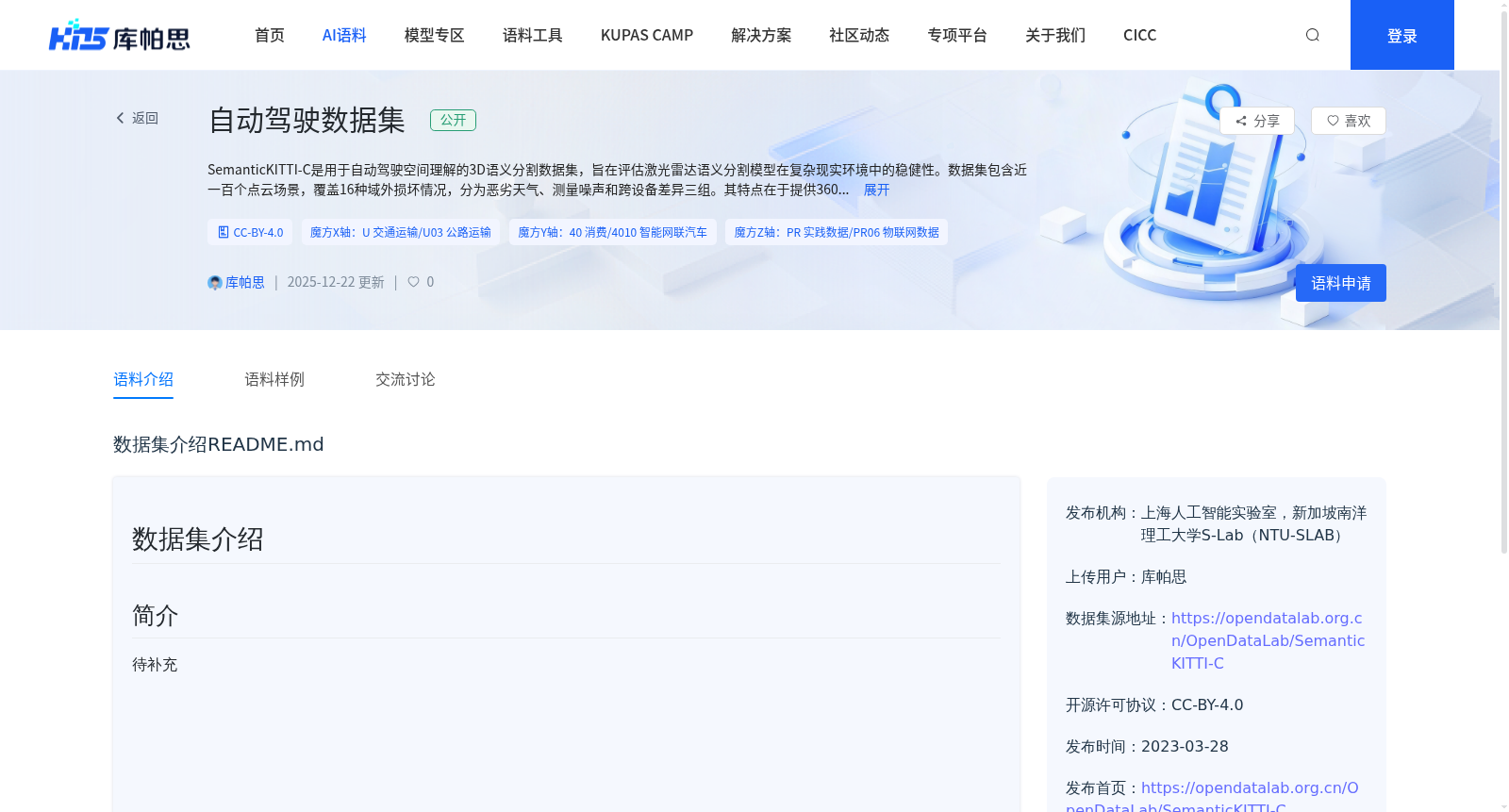The width and height of the screenshot is (1509, 812).
Task: Click the 数据集介绍README.md heading
Action: coord(219,444)
